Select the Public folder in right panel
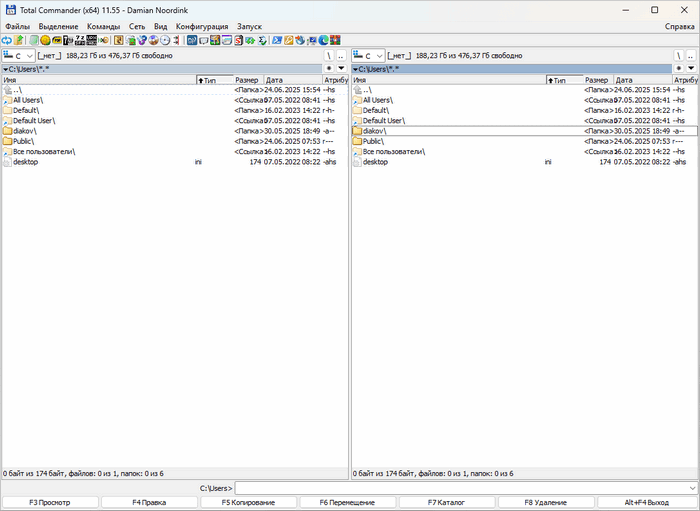The height and width of the screenshot is (511, 700). tap(373, 141)
